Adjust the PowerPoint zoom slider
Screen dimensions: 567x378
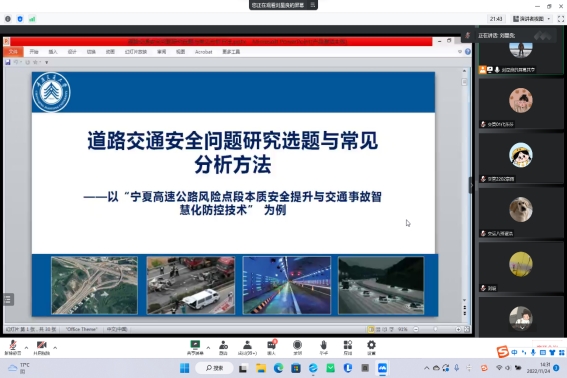436,329
